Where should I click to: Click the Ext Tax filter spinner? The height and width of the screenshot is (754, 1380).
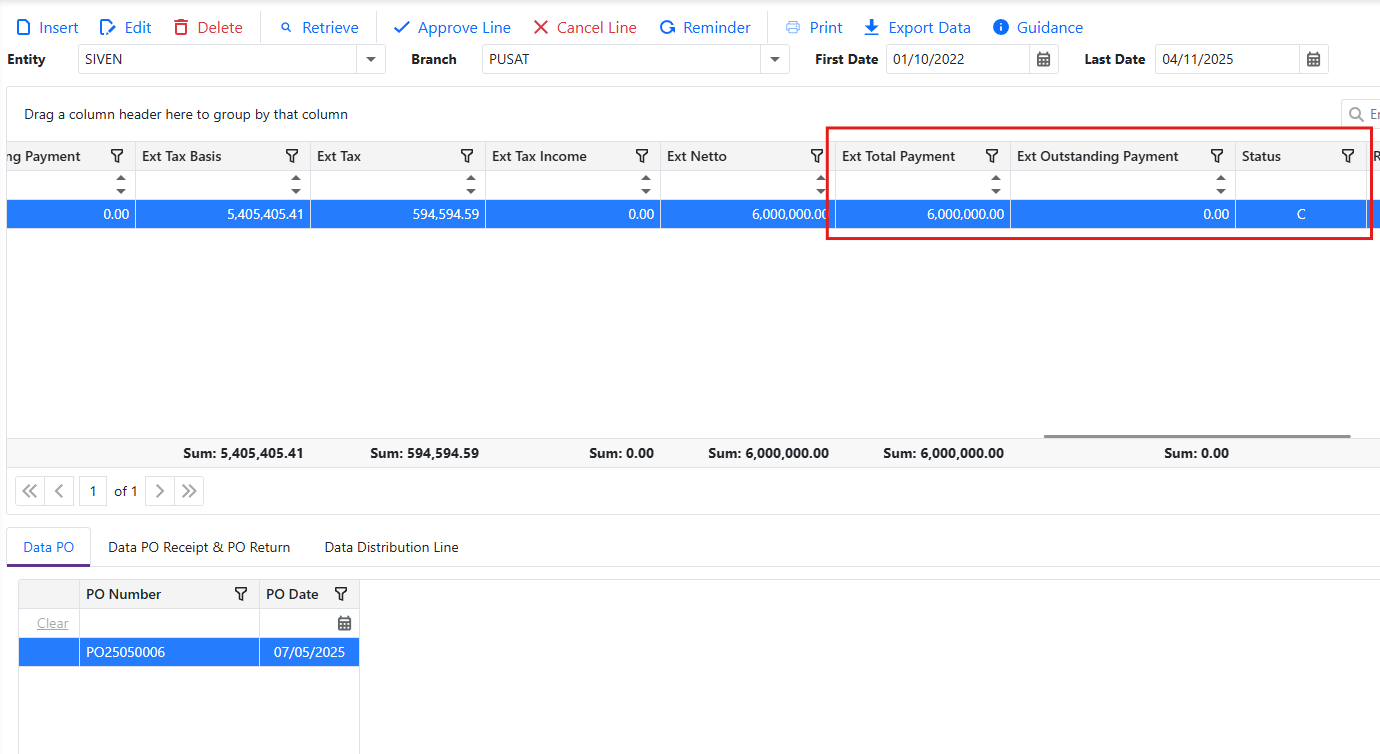(x=471, y=185)
